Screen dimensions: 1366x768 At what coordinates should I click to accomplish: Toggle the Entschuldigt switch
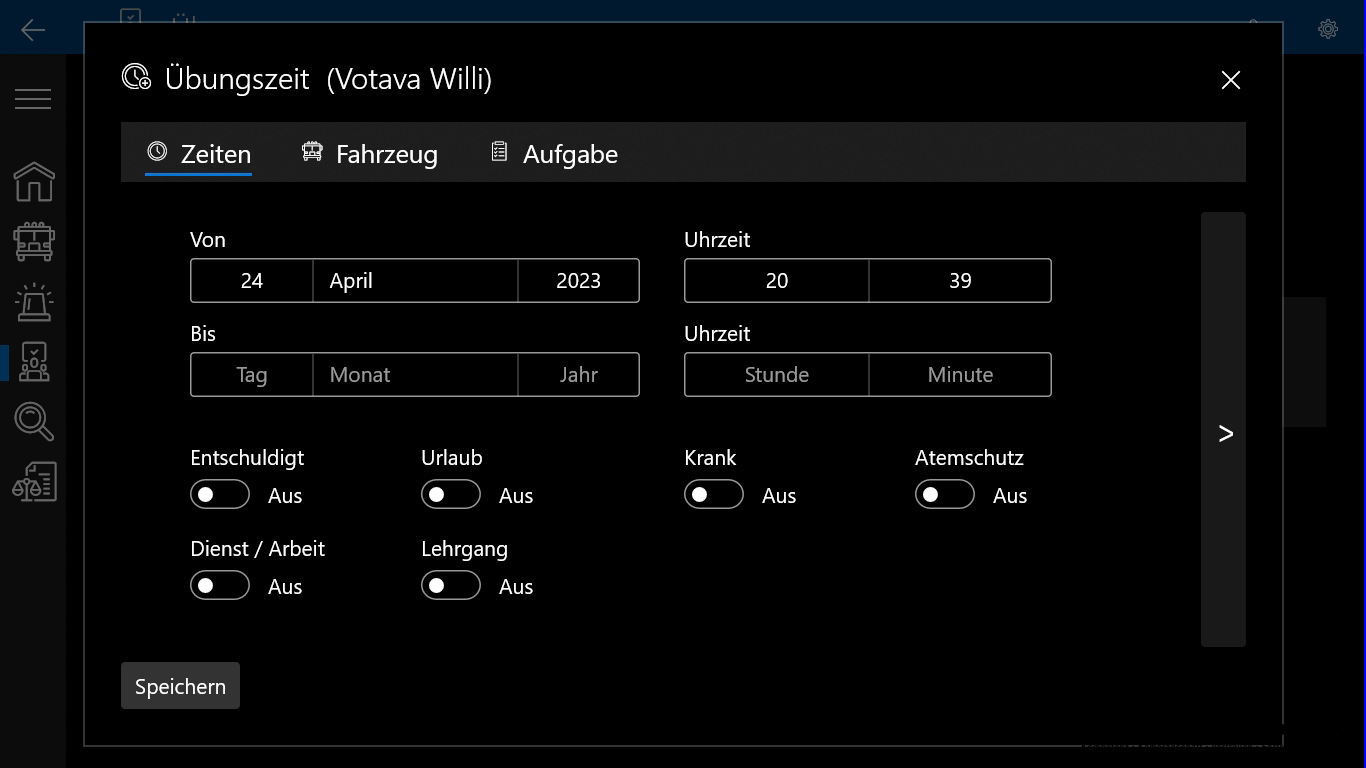click(220, 495)
